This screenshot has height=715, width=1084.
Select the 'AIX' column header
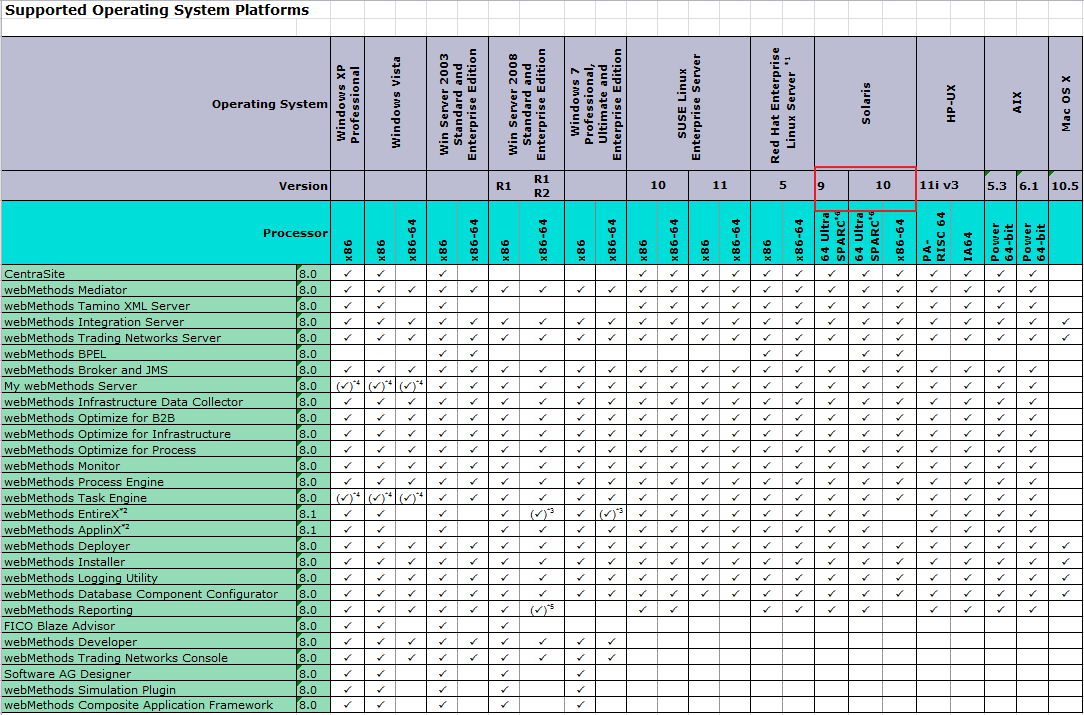pyautogui.click(x=1016, y=104)
